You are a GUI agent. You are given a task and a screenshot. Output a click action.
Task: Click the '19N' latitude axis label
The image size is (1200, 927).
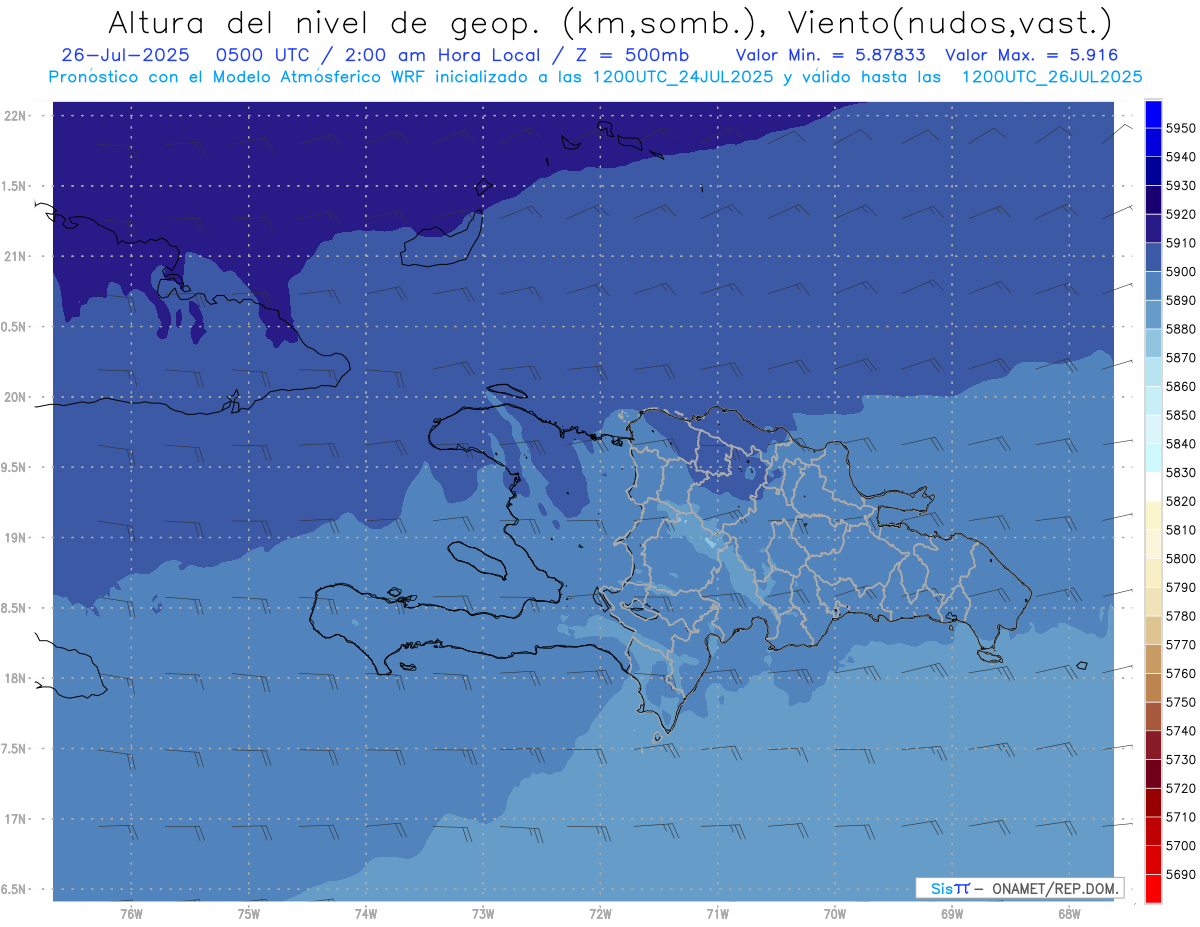tap(15, 538)
